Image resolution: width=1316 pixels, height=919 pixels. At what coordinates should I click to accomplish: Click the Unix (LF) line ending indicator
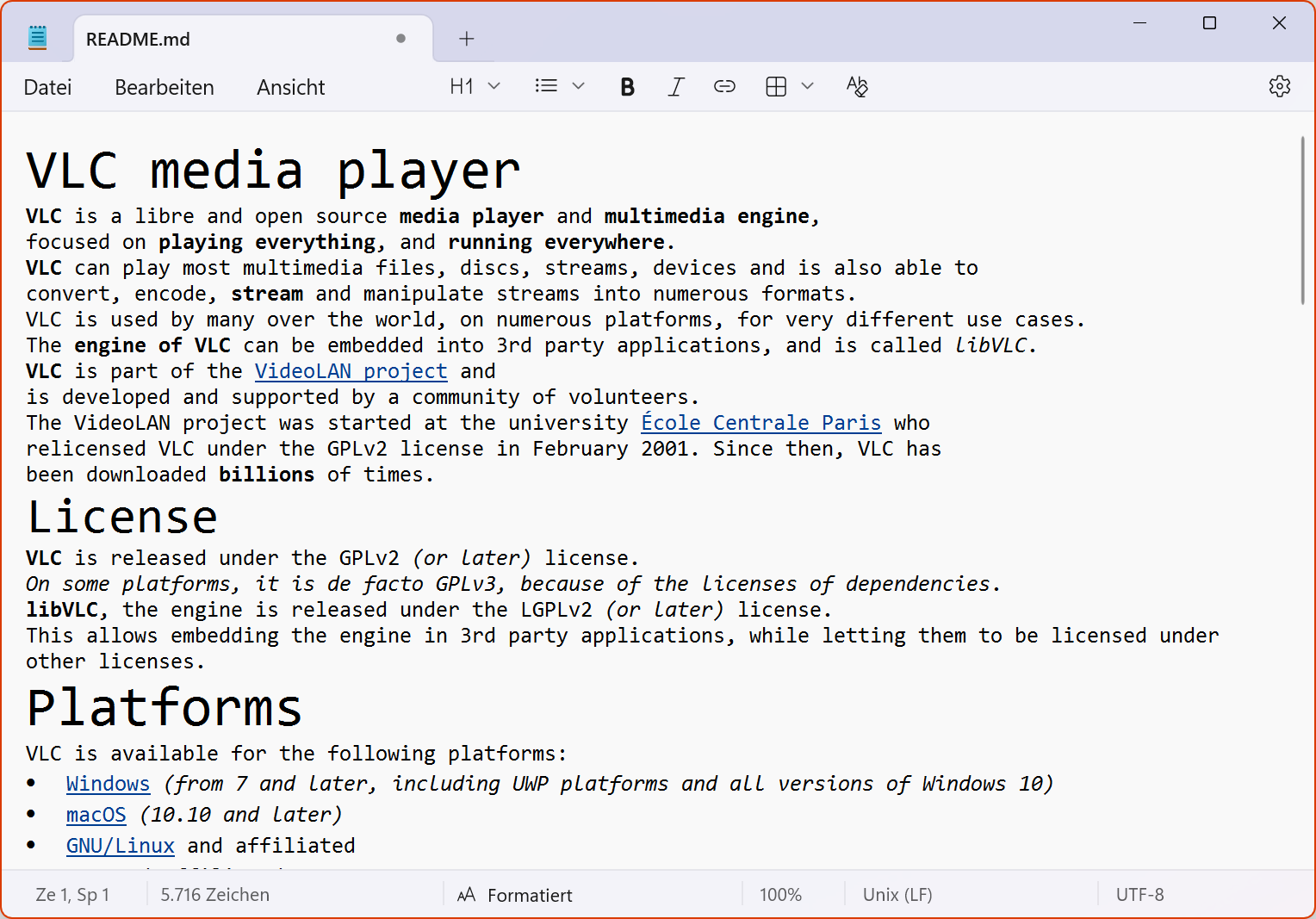(897, 895)
